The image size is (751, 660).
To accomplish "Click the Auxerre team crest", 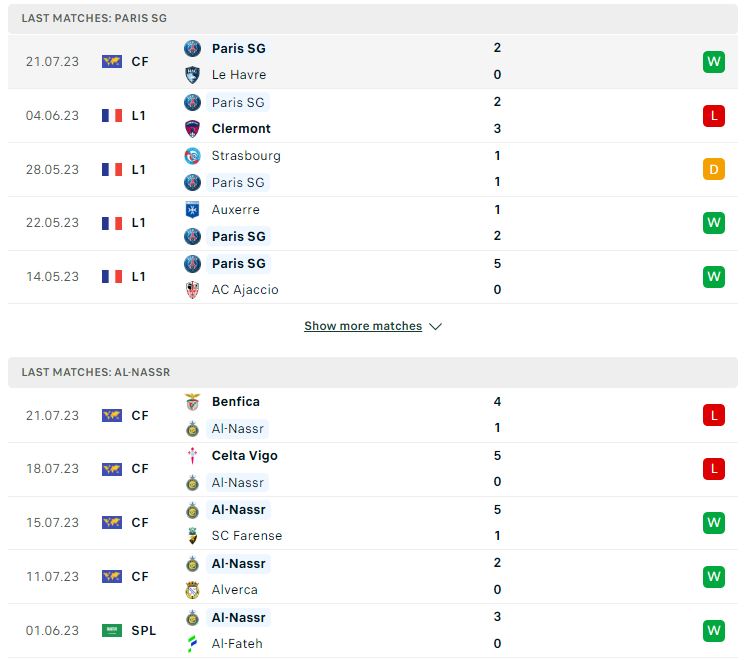I will [192, 209].
